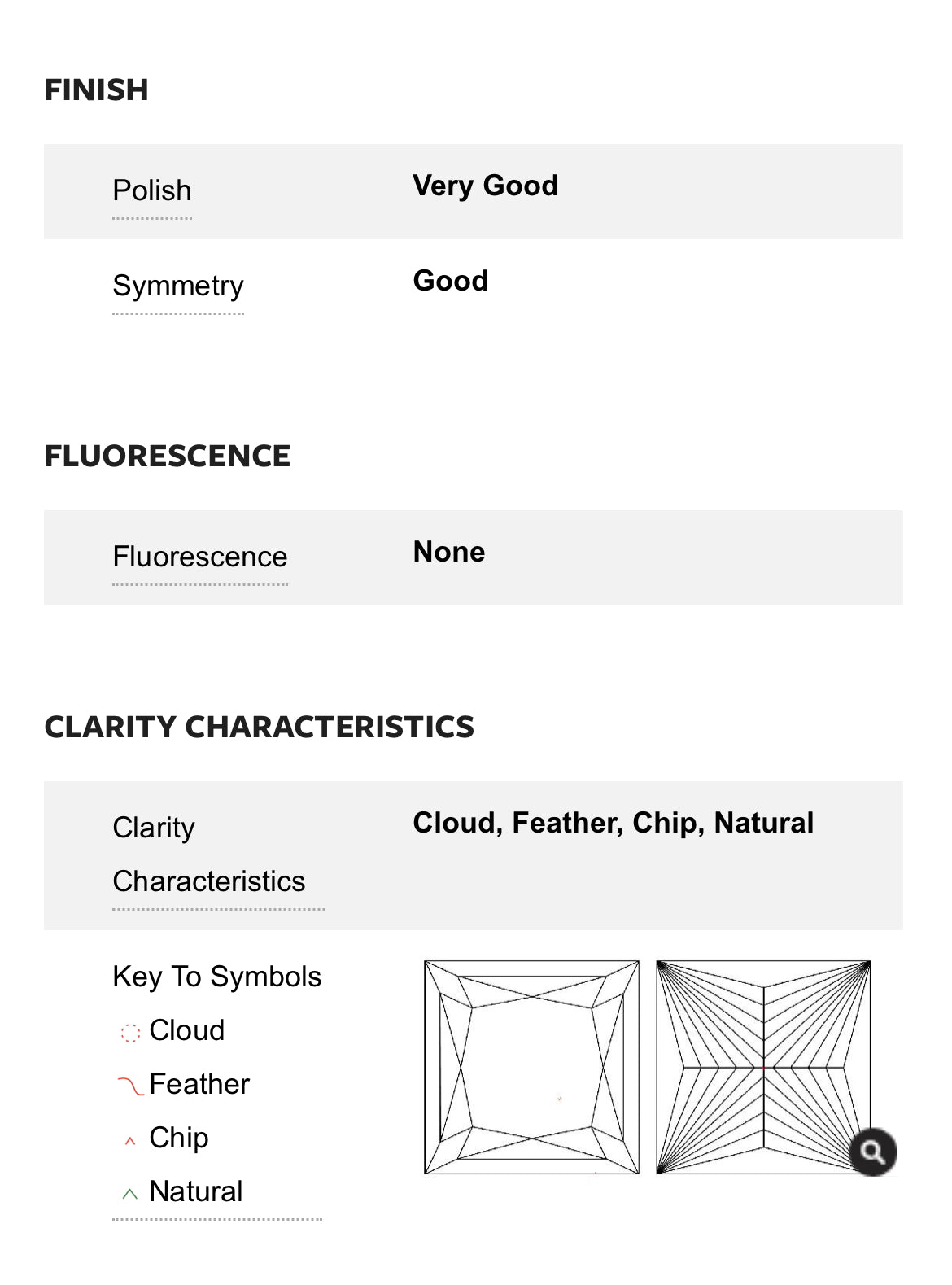
Task: Click the Cloud symbol icon
Action: (x=130, y=1032)
